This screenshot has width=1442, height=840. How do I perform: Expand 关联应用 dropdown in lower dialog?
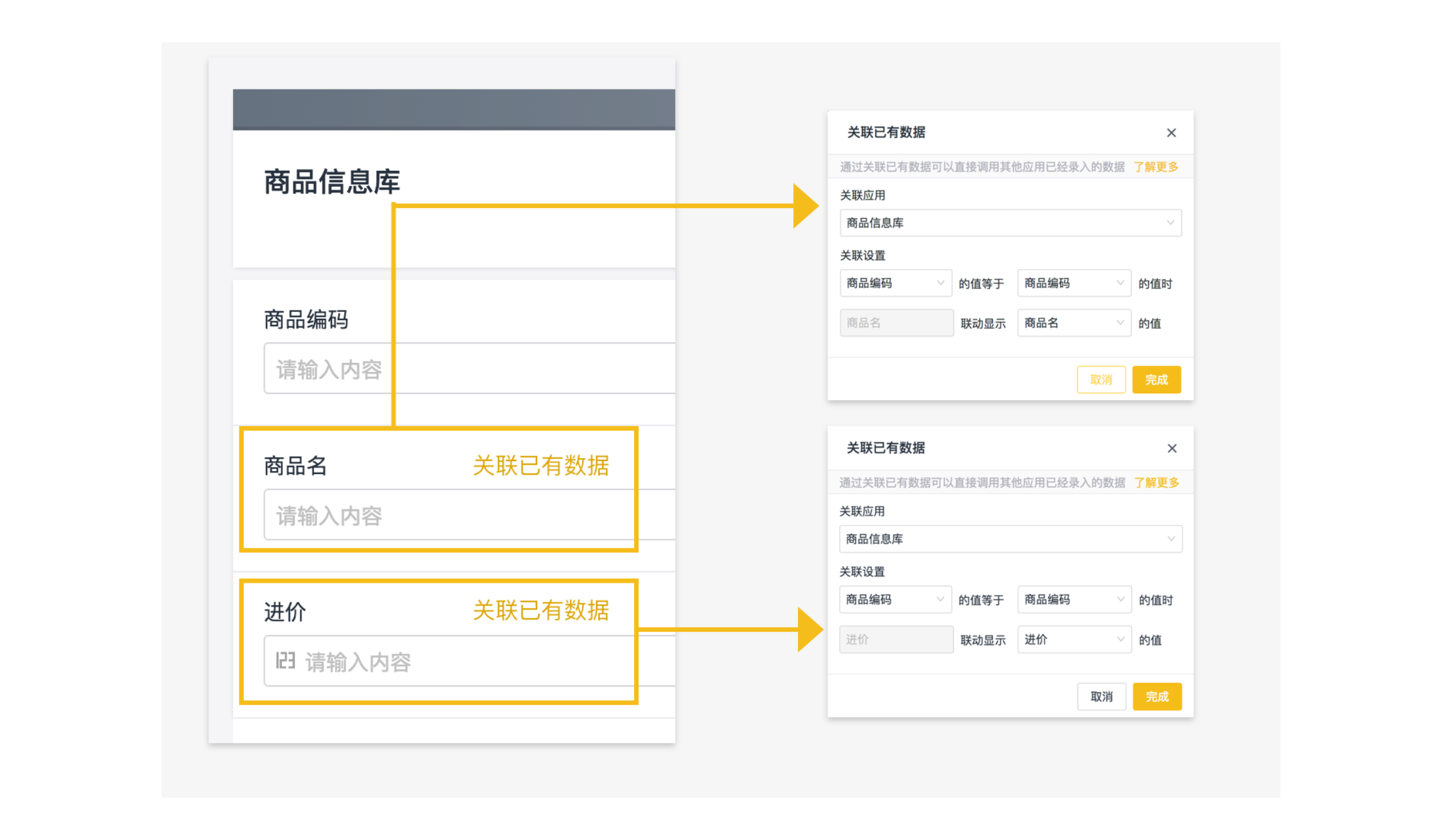[x=1011, y=539]
